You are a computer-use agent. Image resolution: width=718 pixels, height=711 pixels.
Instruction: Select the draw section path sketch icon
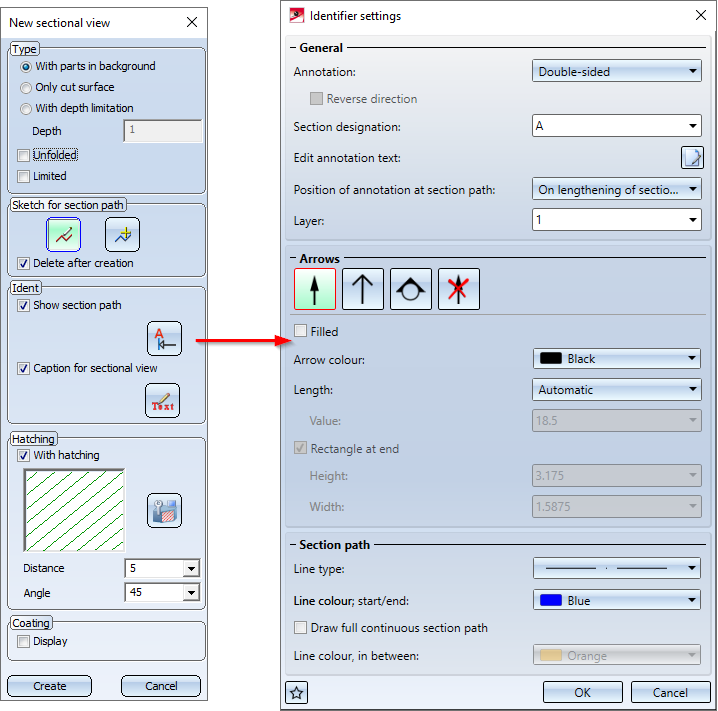pyautogui.click(x=64, y=235)
